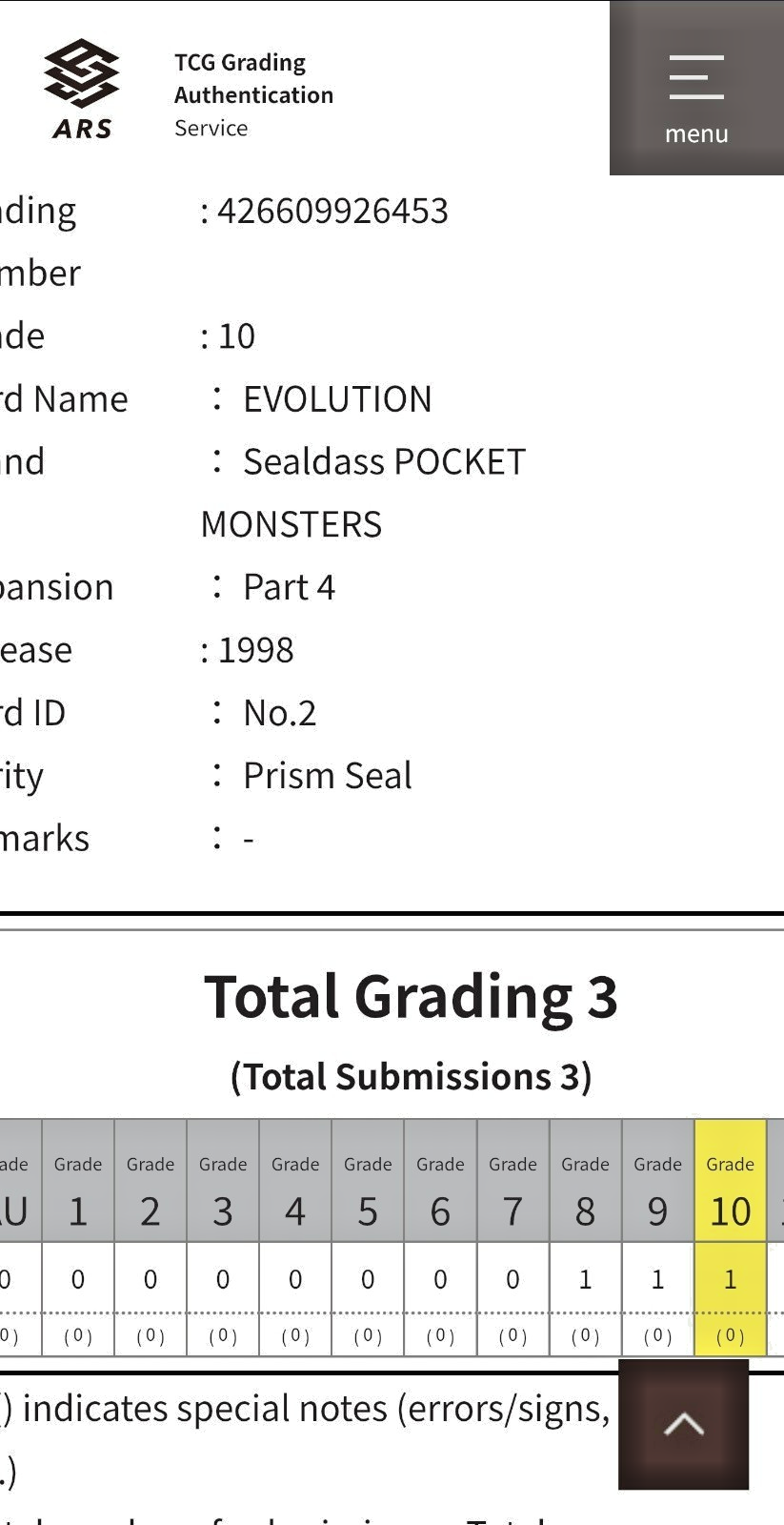
Task: Click the Total Submissions 3 text
Action: pos(412,1076)
